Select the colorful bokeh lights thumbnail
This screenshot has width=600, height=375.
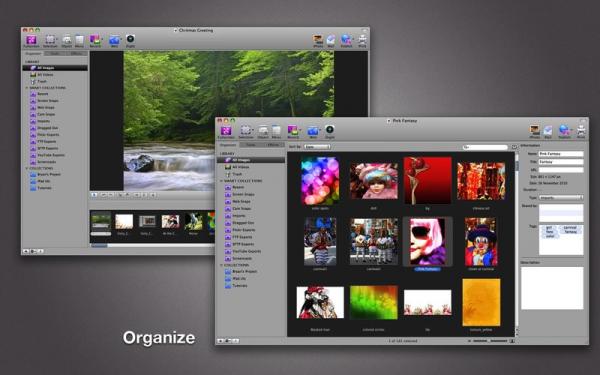point(320,181)
